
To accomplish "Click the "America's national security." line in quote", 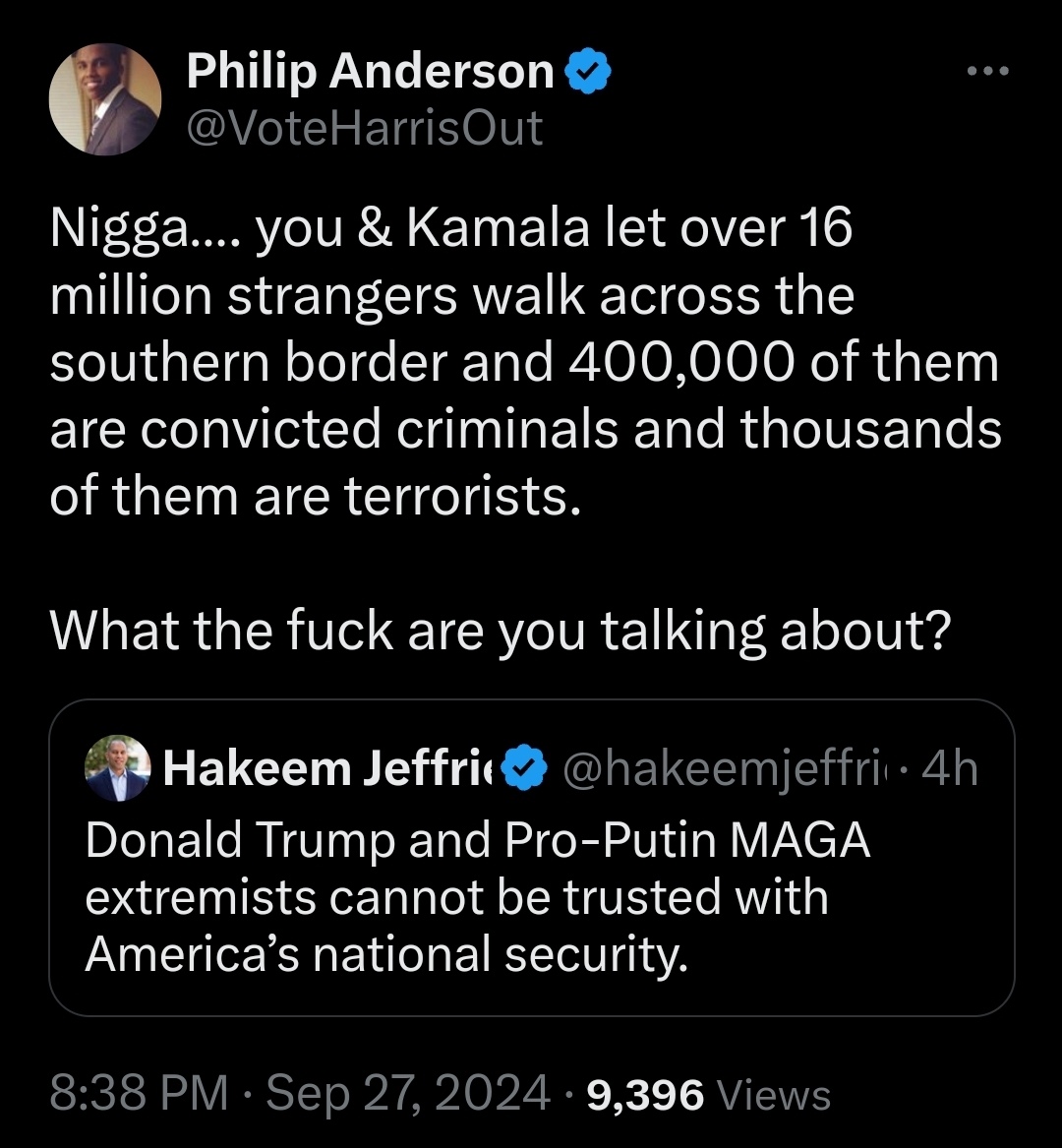I will click(383, 953).
